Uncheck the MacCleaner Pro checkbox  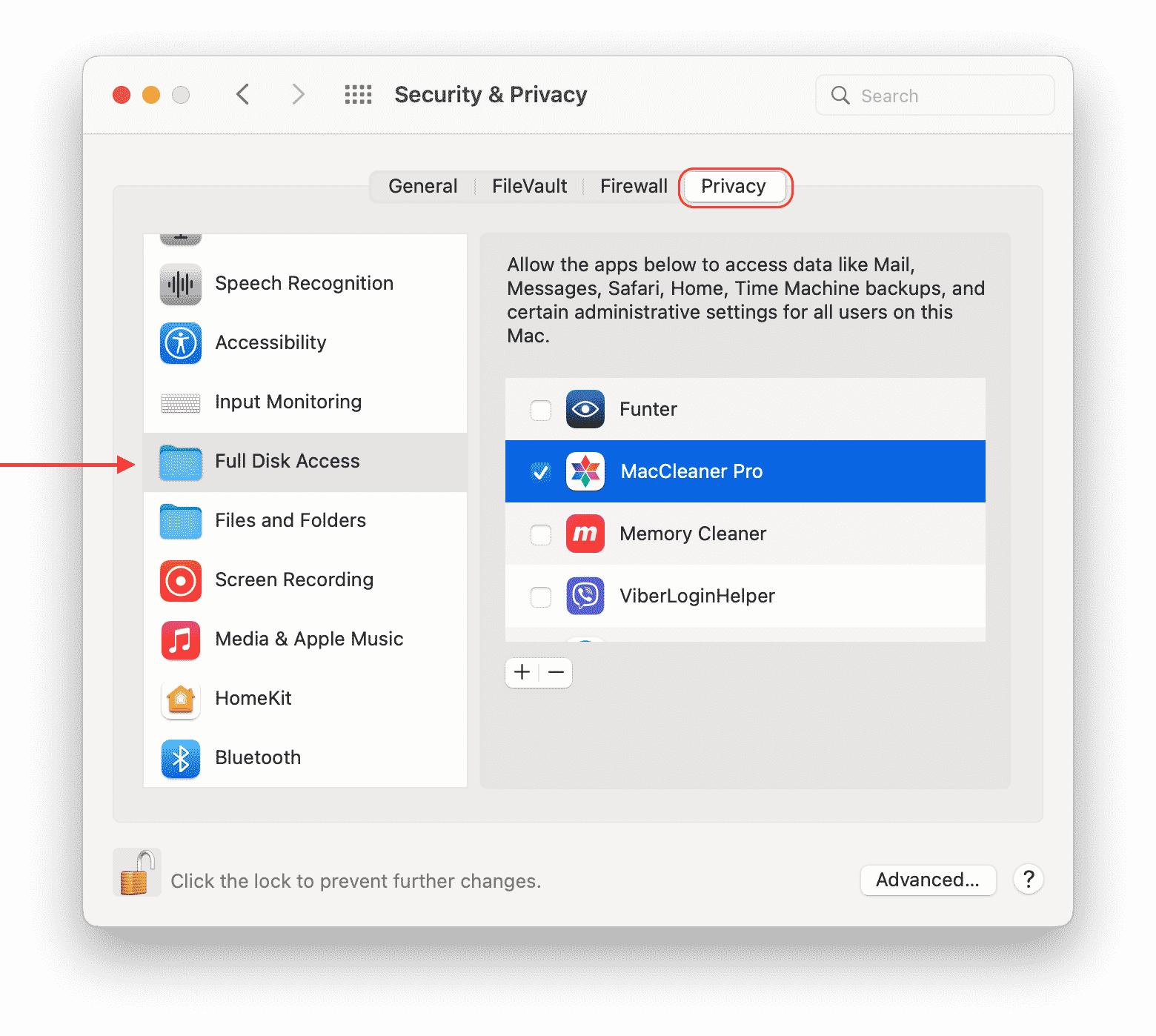(x=541, y=472)
